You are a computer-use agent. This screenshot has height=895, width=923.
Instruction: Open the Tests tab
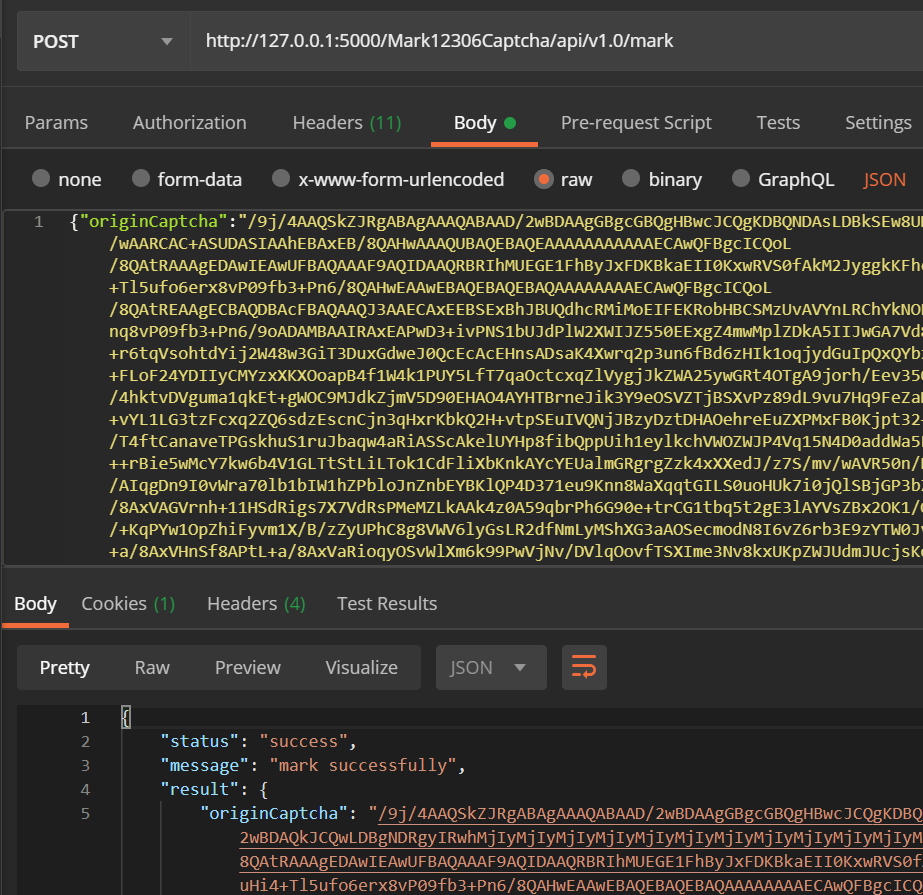(x=778, y=123)
